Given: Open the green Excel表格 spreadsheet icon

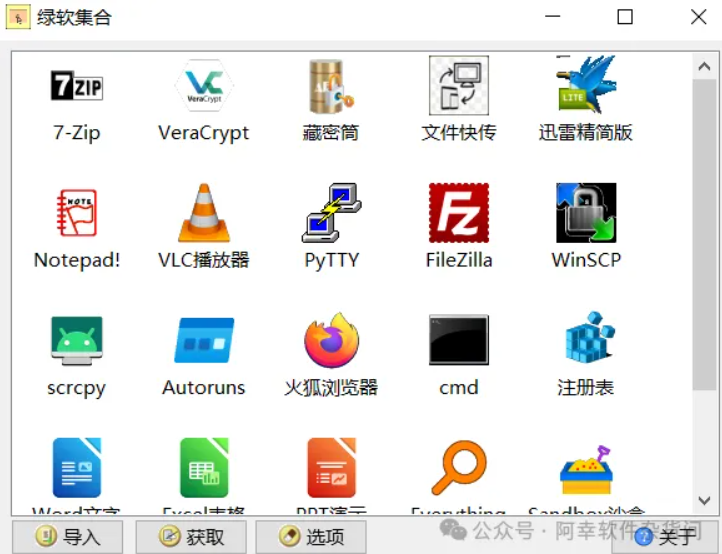Looking at the screenshot, I should pyautogui.click(x=204, y=468).
